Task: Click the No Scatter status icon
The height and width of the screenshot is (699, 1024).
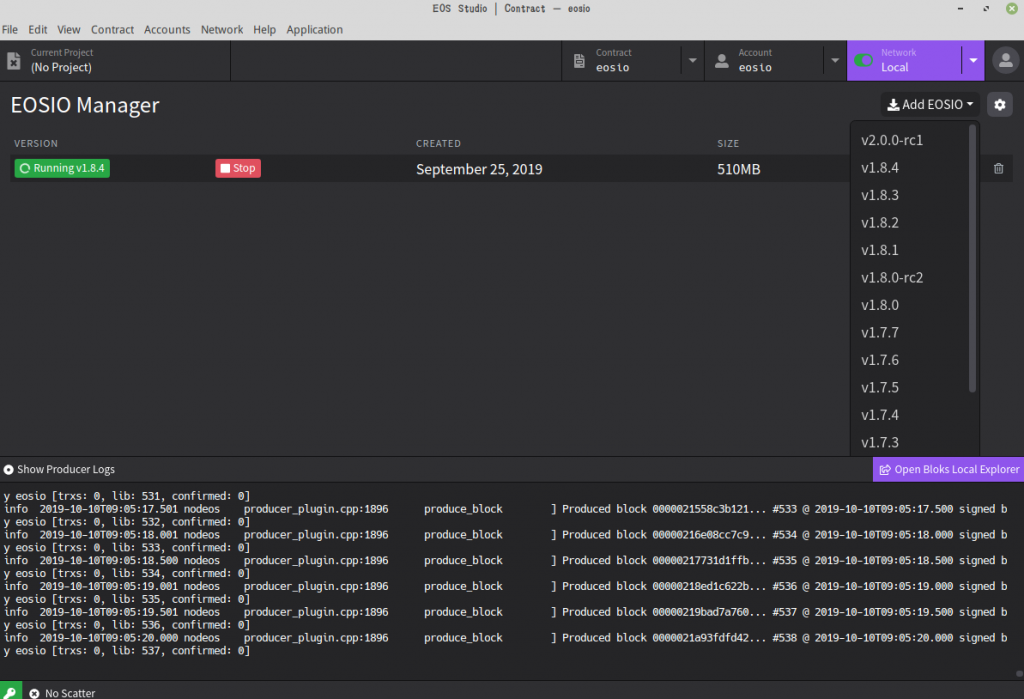Action: tap(35, 694)
